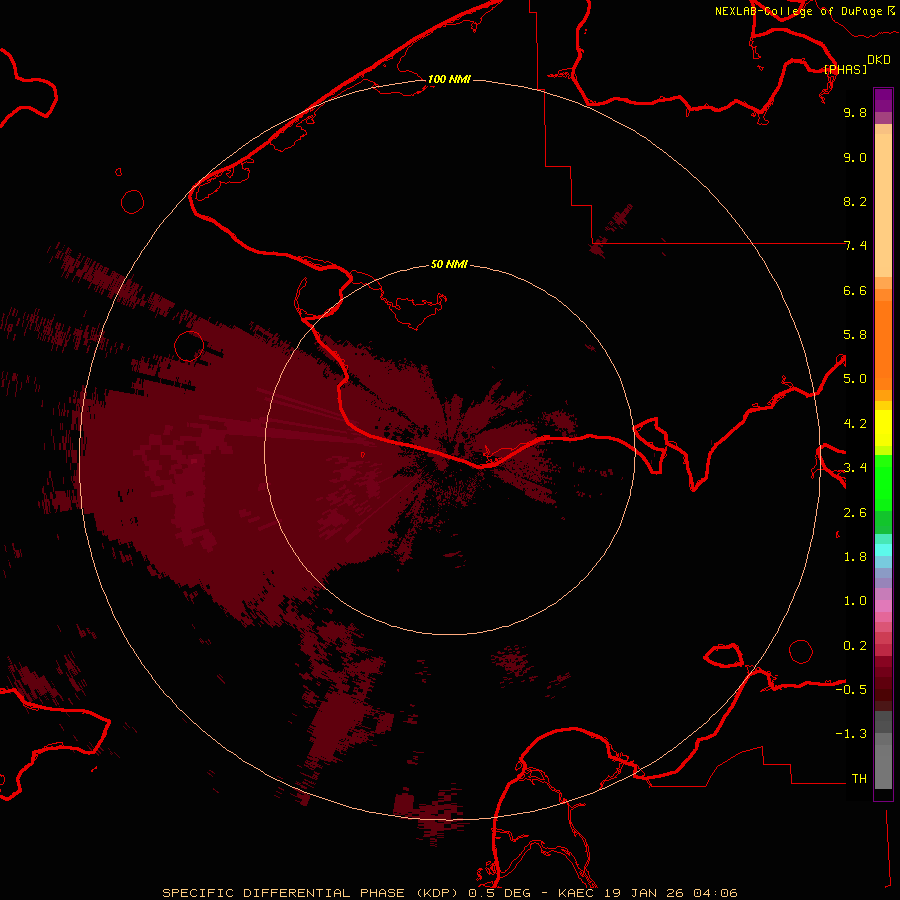Click the -0.5 scale value

[851, 690]
